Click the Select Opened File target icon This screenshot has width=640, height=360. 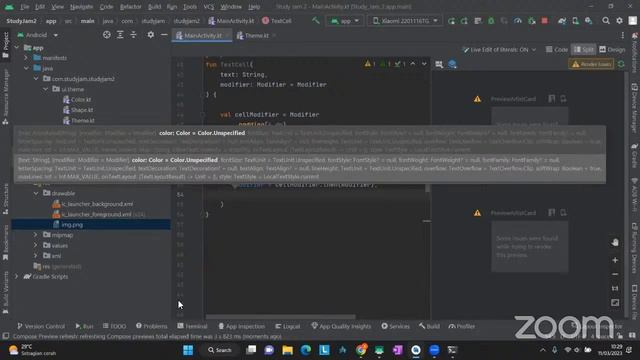pyautogui.click(x=107, y=35)
